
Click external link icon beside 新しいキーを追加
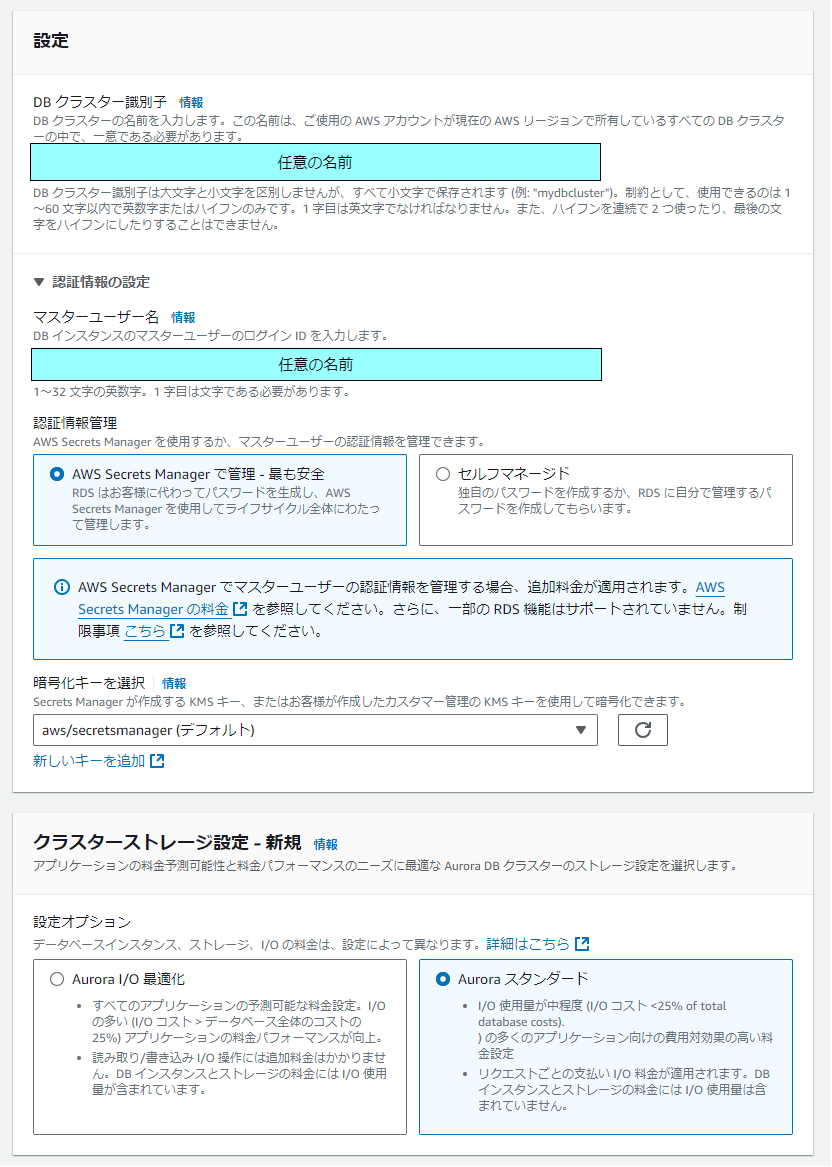(157, 761)
